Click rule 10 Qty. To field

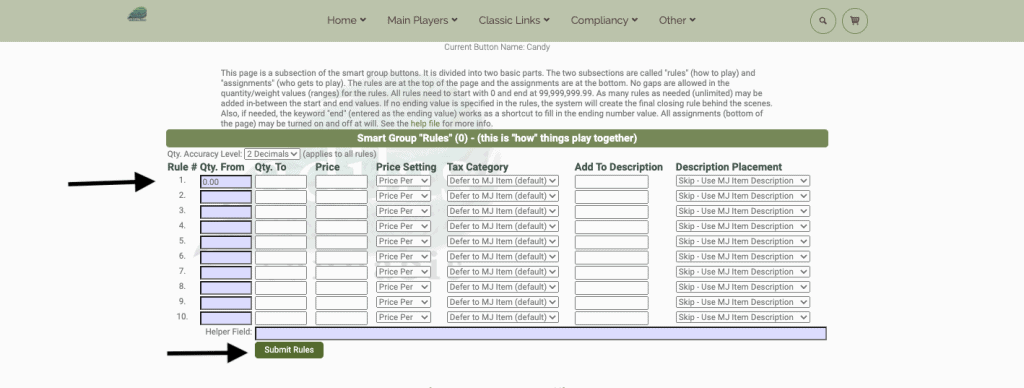(281, 318)
